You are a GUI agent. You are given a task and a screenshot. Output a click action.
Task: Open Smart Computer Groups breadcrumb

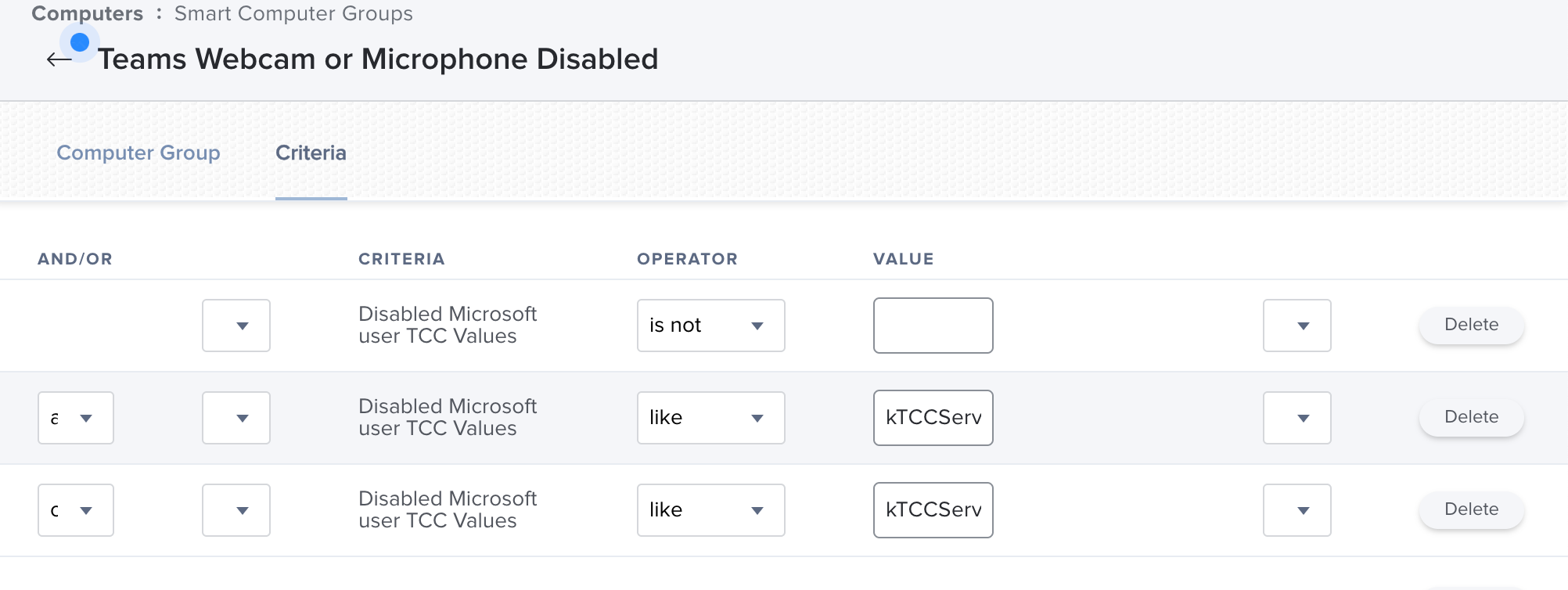[293, 13]
